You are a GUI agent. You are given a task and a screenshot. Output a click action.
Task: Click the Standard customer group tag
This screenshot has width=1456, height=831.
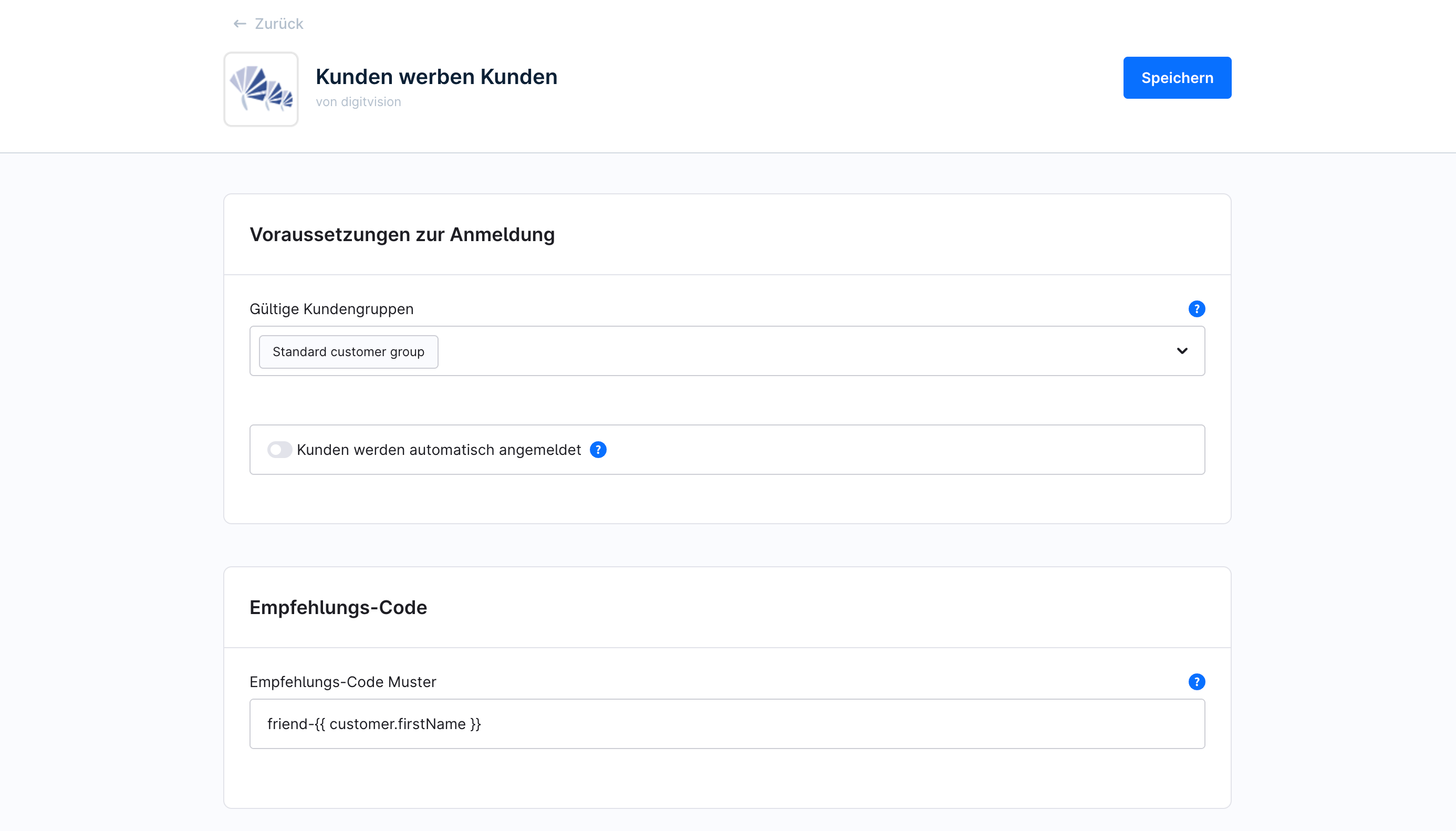tap(348, 351)
